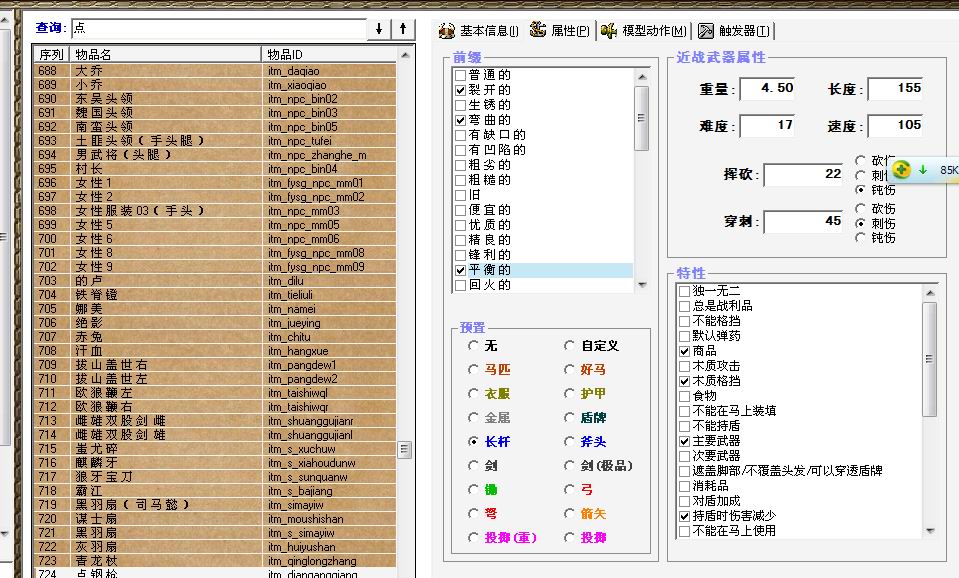Viewport: 959px width, 578px height.
Task: Click the 特性 list vertical scrollbar
Action: (929, 360)
